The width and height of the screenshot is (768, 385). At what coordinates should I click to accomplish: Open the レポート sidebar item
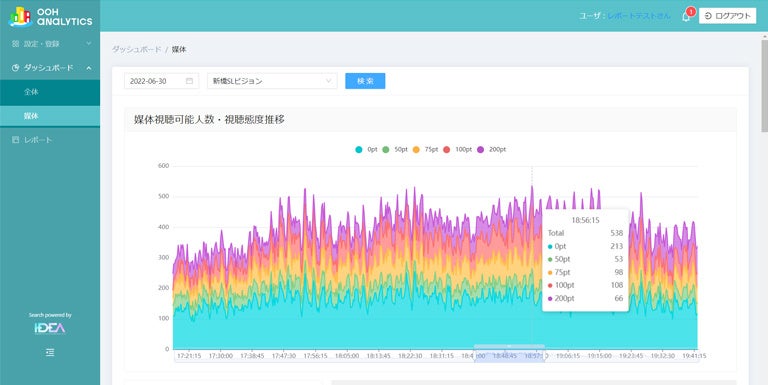[x=50, y=140]
